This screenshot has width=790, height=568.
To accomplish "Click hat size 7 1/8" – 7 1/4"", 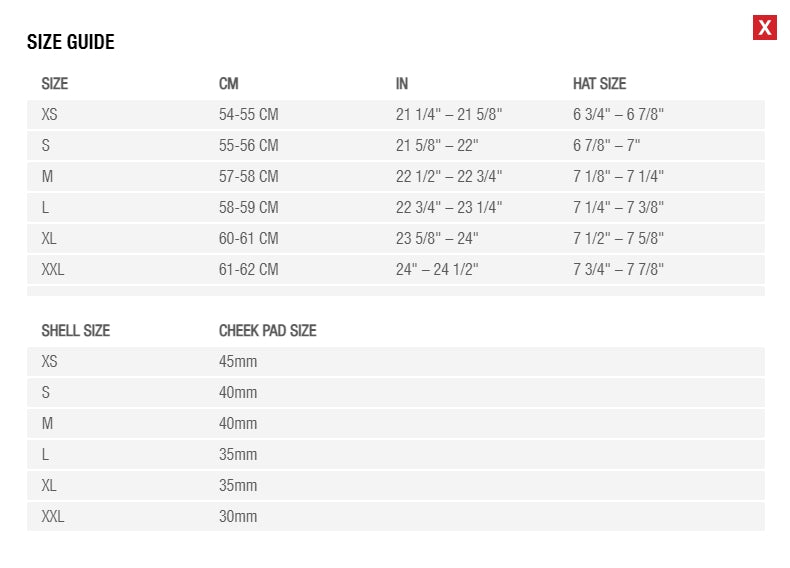I will (618, 177).
